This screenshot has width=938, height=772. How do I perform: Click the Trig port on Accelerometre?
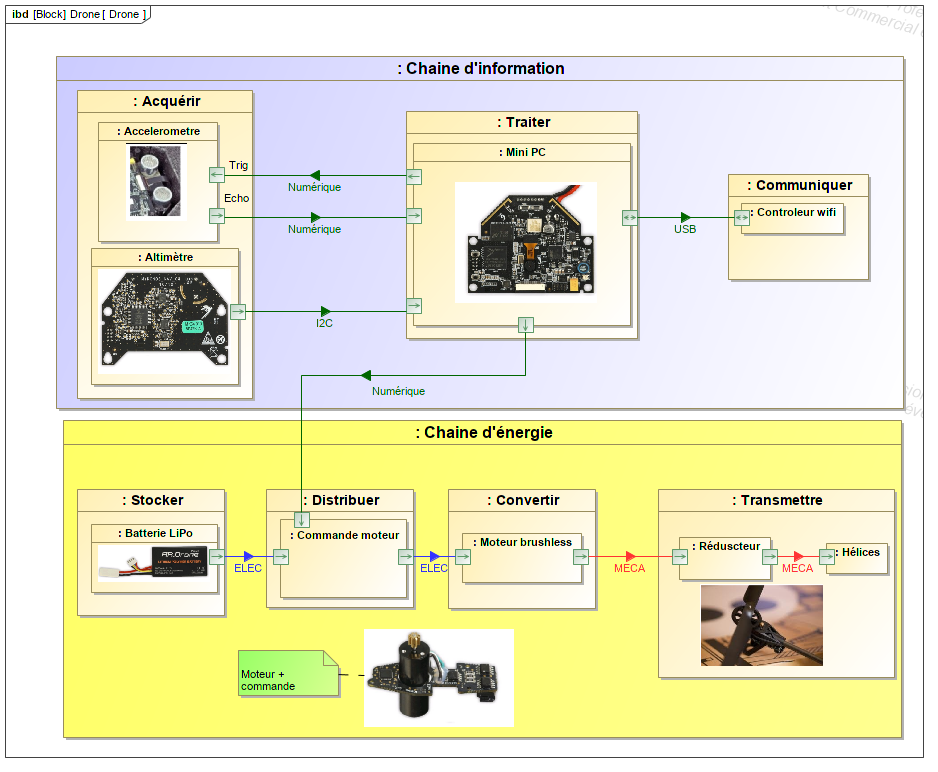click(217, 175)
